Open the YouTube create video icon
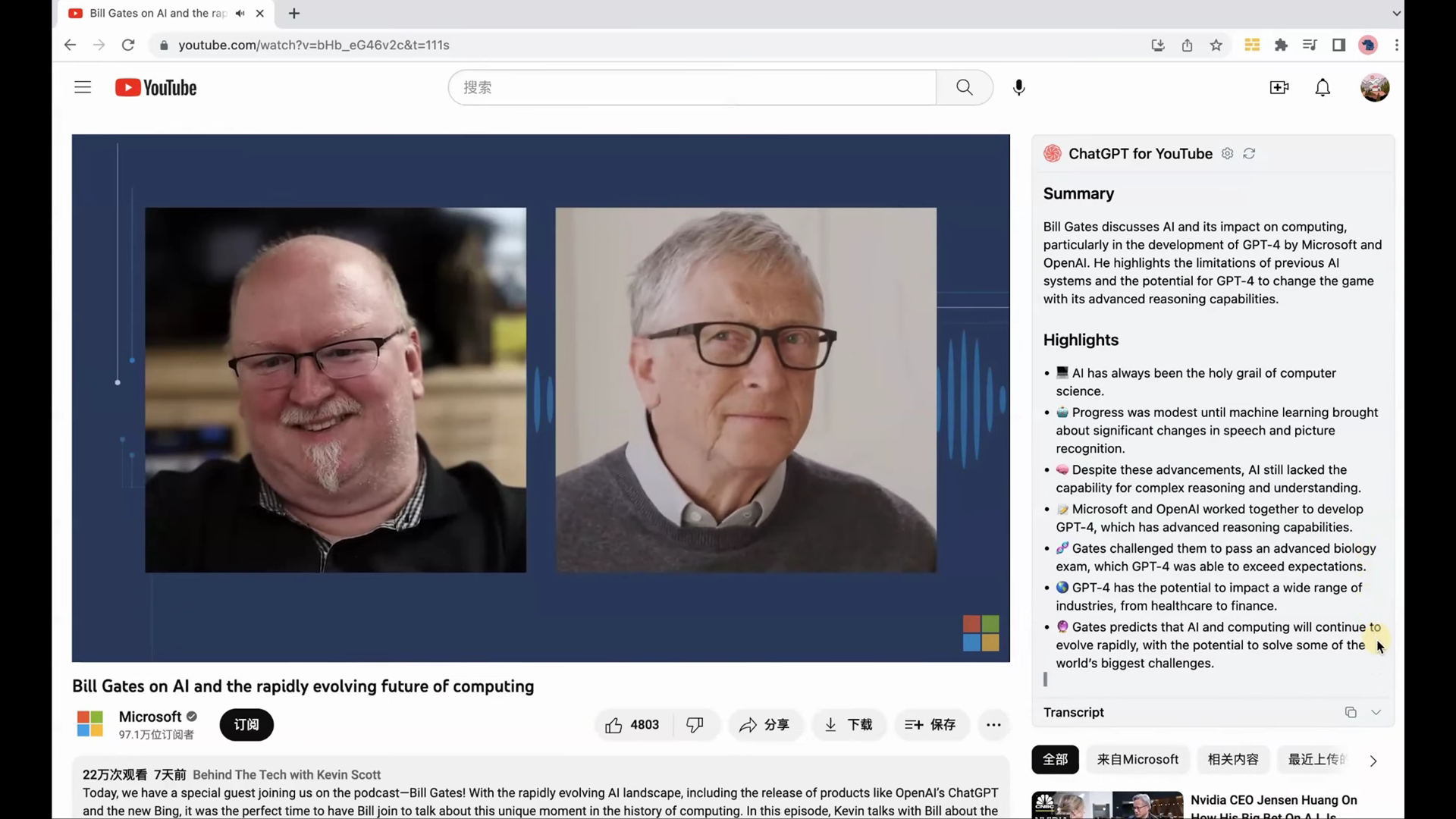The width and height of the screenshot is (1456, 819). coord(1279,87)
